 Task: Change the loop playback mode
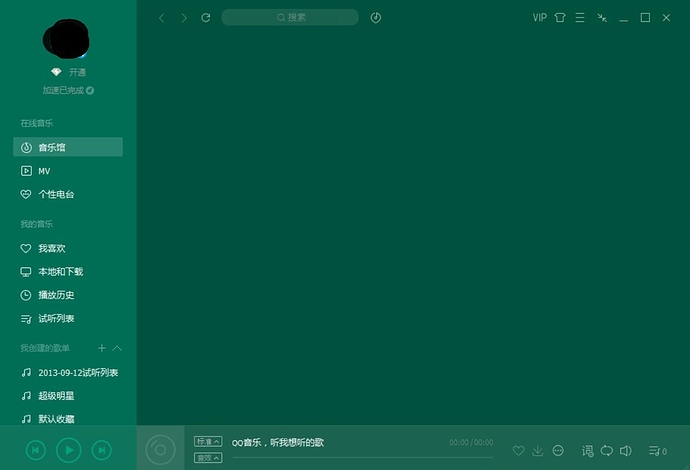pyautogui.click(x=607, y=451)
